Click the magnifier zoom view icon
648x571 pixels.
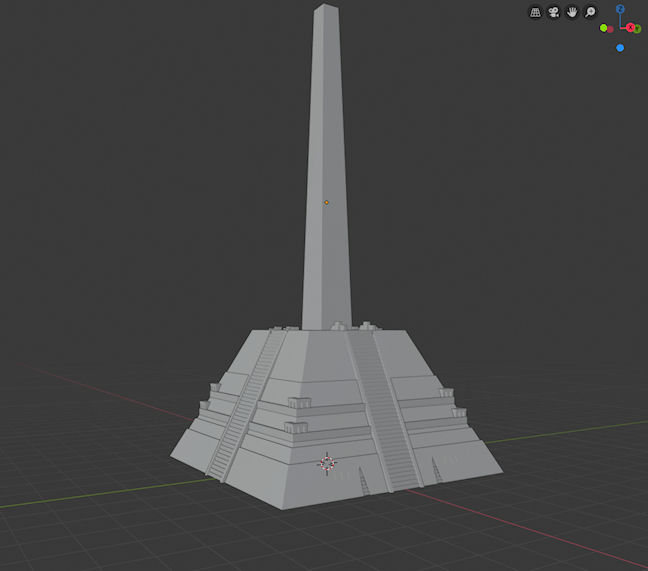click(590, 12)
